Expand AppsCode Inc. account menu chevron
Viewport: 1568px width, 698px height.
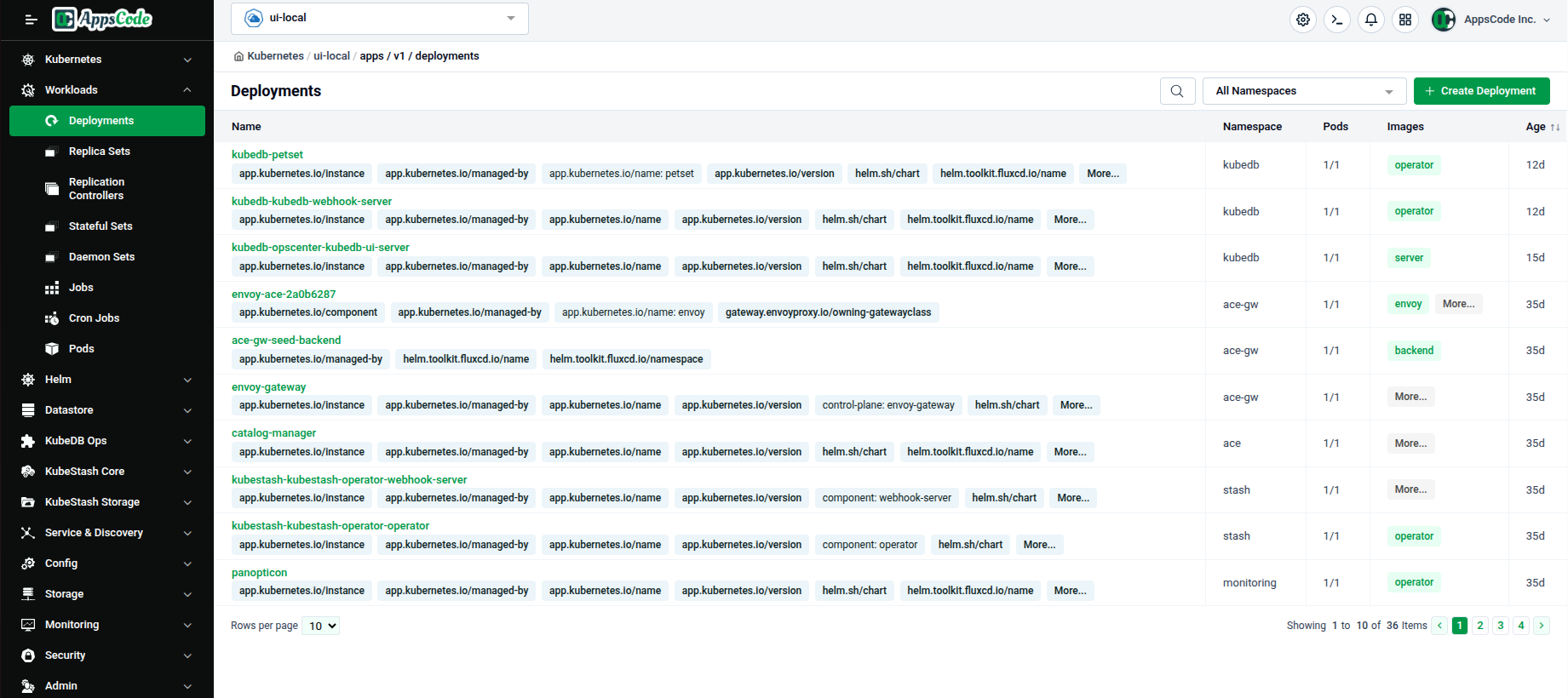1547,20
